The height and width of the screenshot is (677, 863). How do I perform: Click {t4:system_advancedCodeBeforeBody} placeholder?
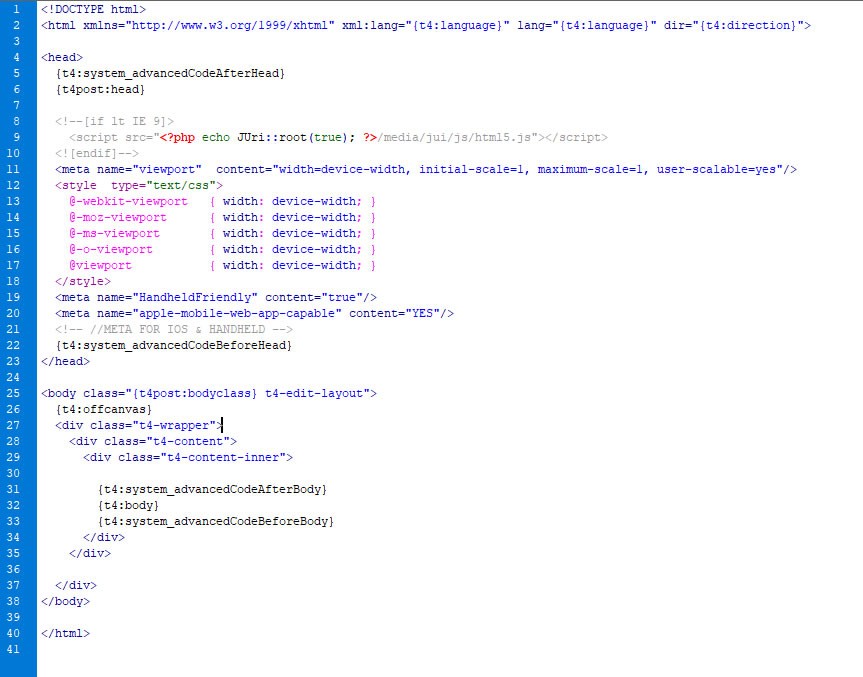[x=215, y=521]
